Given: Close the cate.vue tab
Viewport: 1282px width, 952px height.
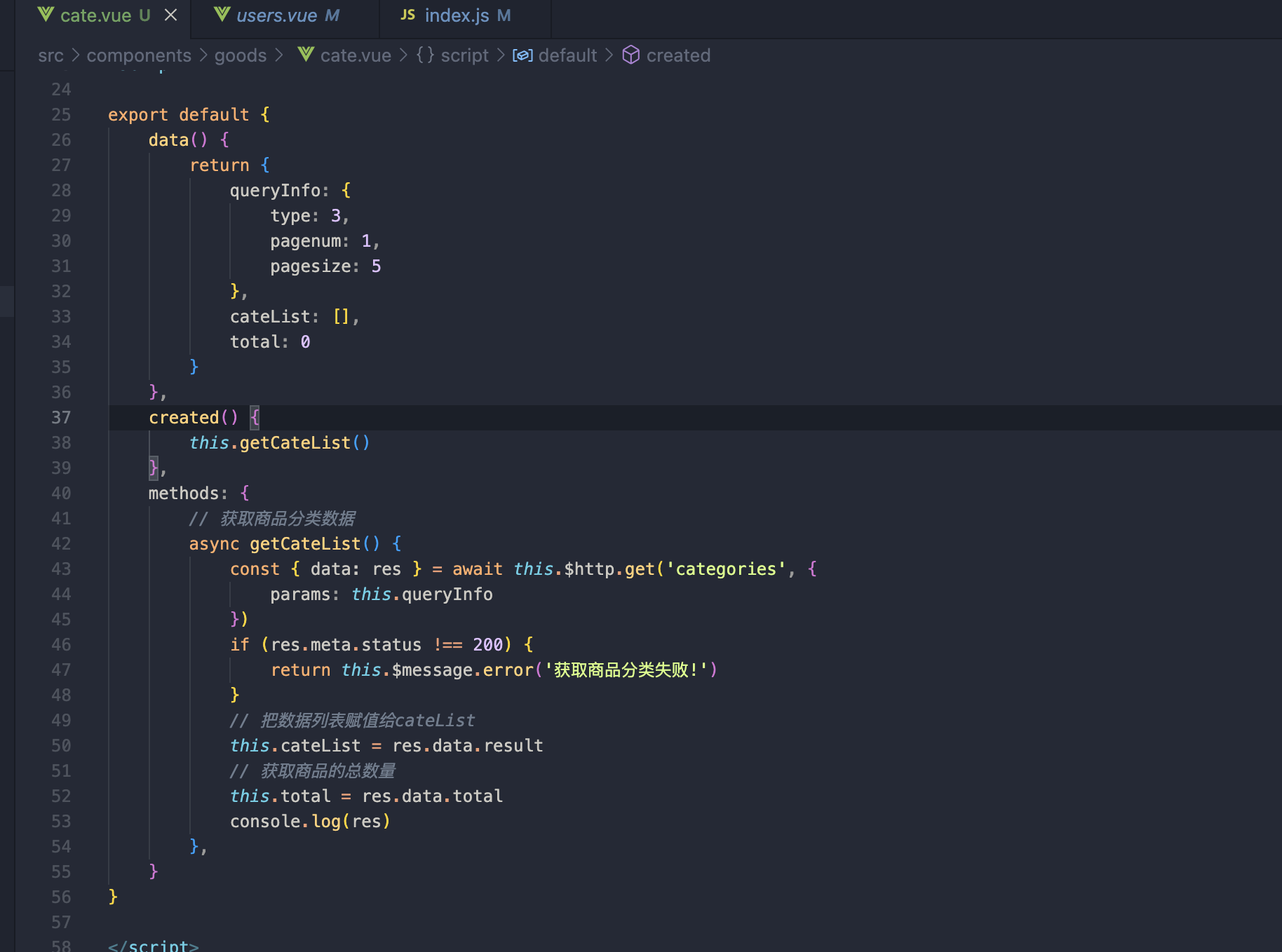Looking at the screenshot, I should pos(170,15).
